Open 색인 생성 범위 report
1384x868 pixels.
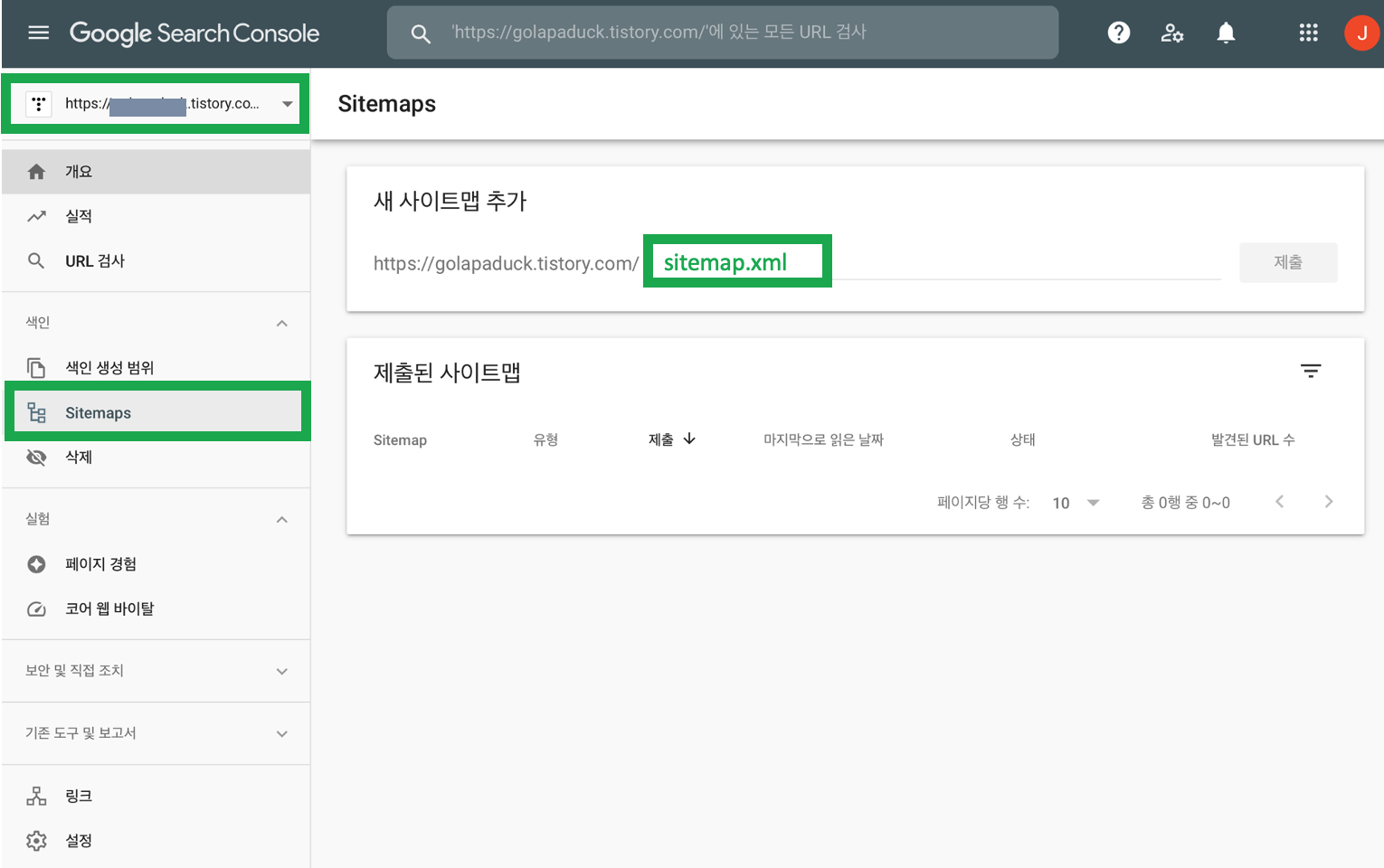[x=156, y=368]
